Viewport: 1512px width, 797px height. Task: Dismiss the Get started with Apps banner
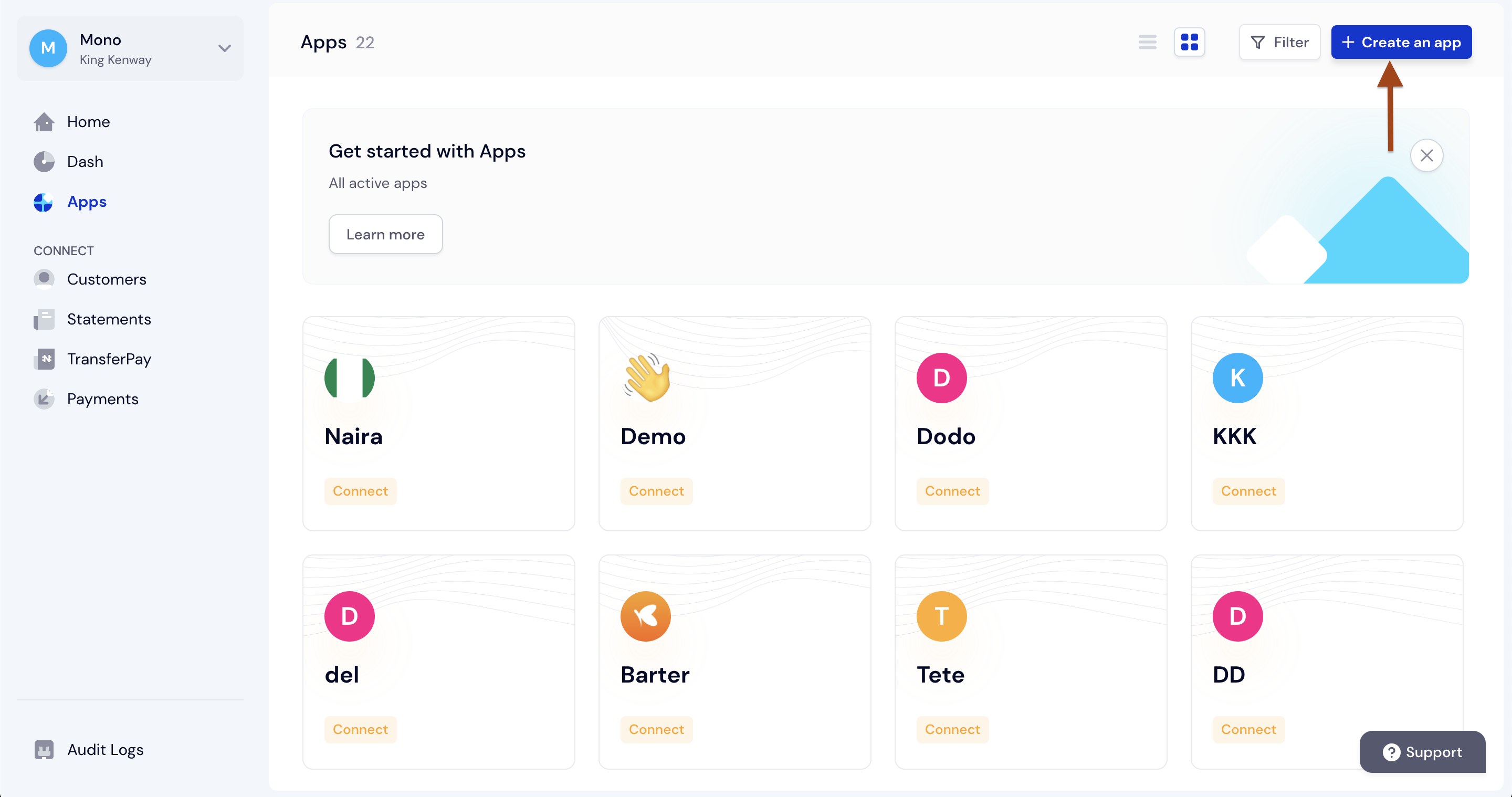coord(1426,155)
